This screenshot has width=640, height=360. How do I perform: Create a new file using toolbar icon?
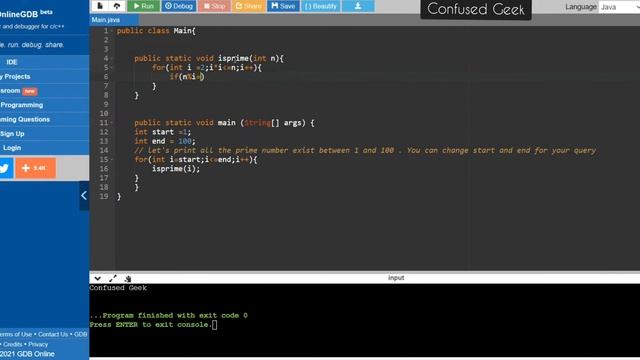pos(100,6)
